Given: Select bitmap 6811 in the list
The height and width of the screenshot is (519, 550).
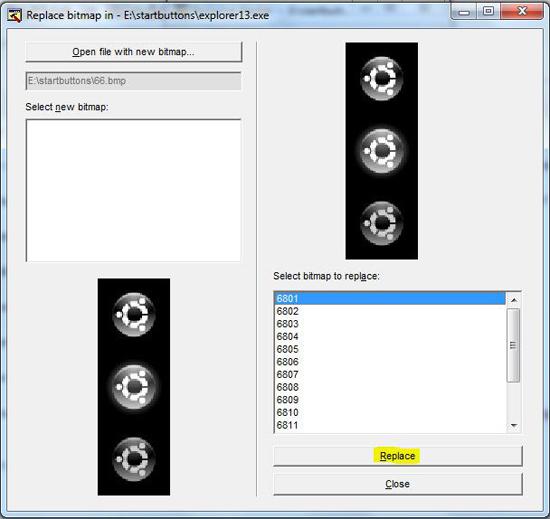Looking at the screenshot, I should pyautogui.click(x=389, y=425).
